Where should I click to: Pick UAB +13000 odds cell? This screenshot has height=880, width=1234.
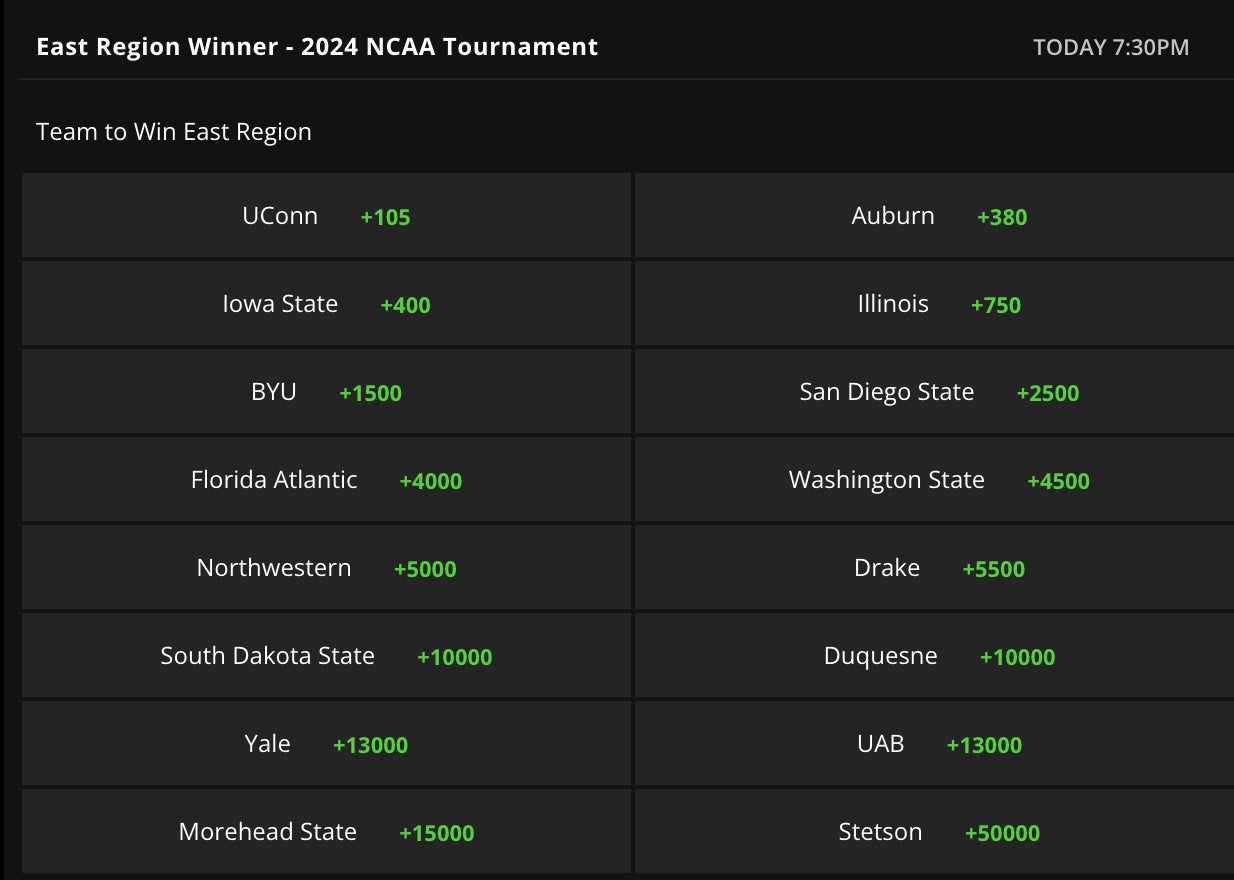click(934, 744)
